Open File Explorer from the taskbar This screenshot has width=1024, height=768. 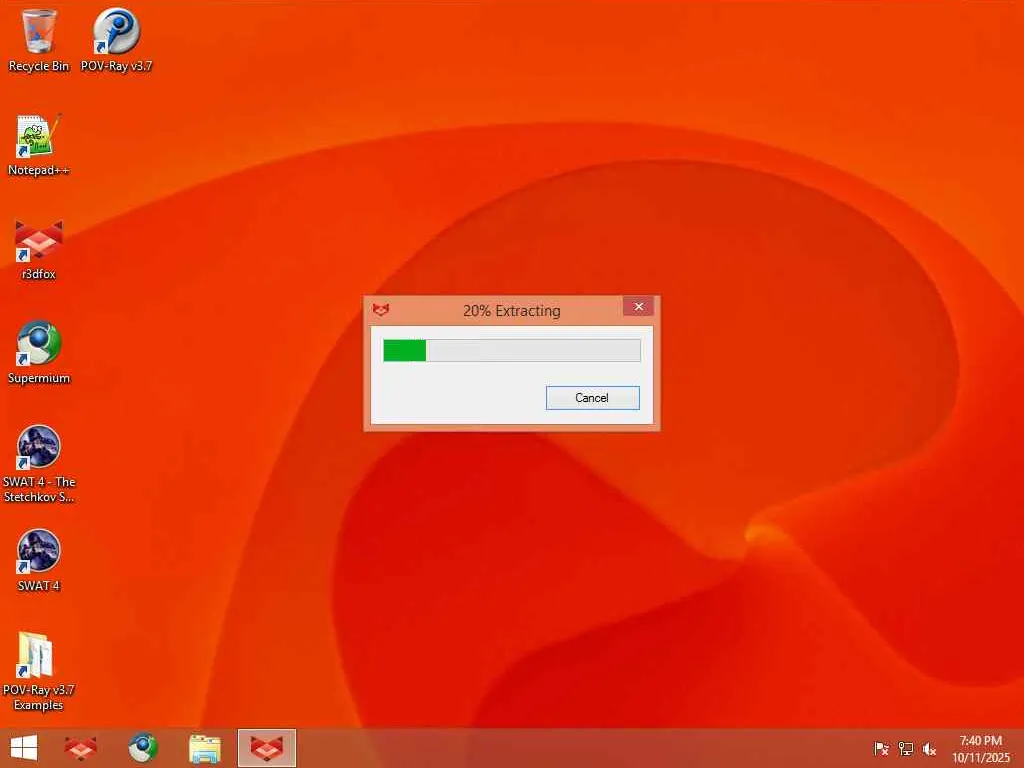pos(204,748)
